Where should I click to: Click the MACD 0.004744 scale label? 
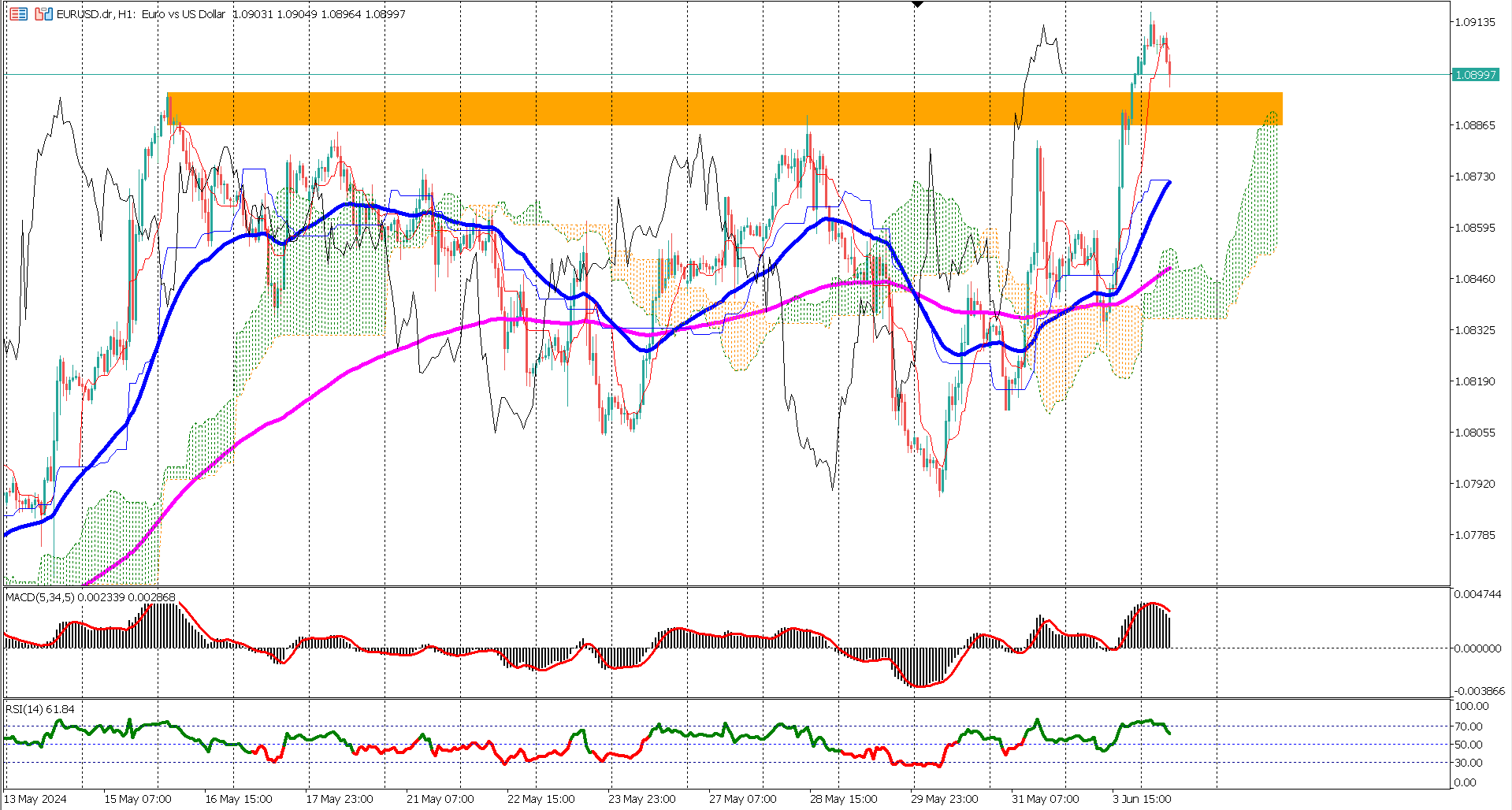tap(1477, 594)
